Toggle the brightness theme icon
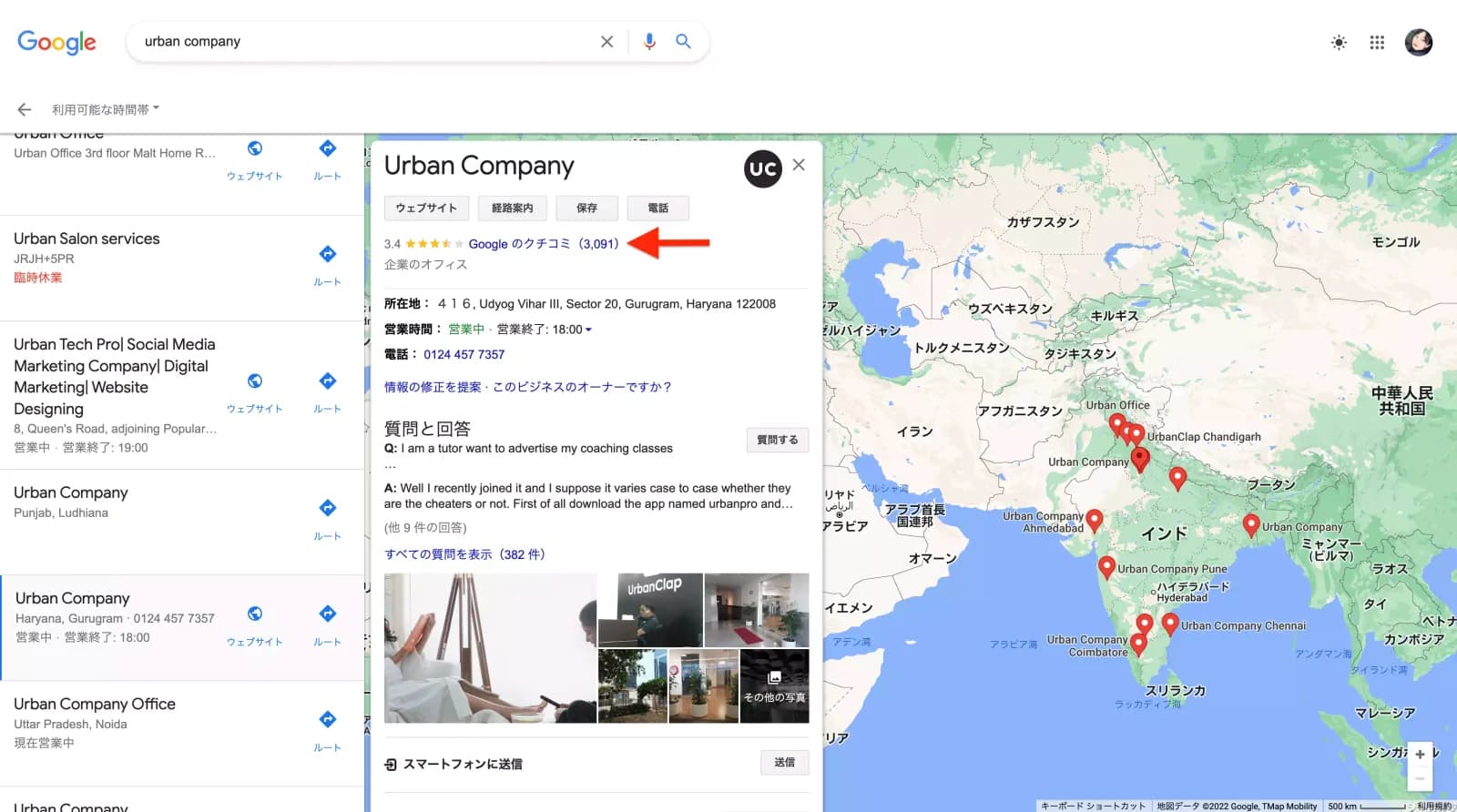The image size is (1457, 812). [1338, 43]
